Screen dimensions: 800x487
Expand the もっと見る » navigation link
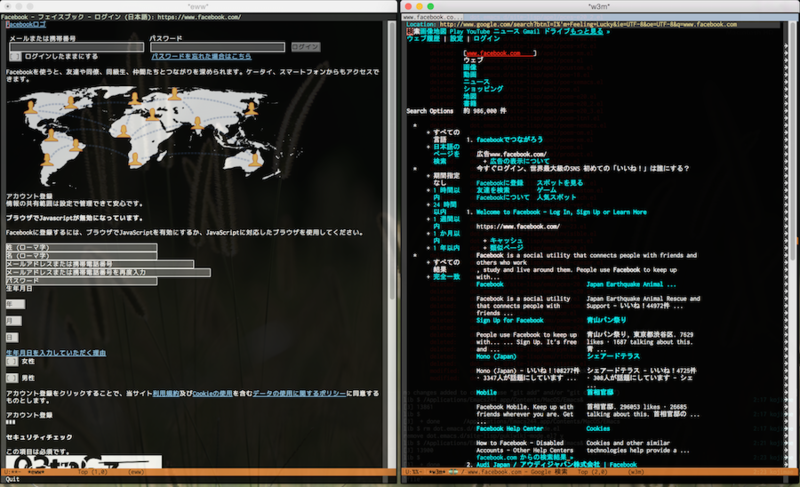point(590,32)
